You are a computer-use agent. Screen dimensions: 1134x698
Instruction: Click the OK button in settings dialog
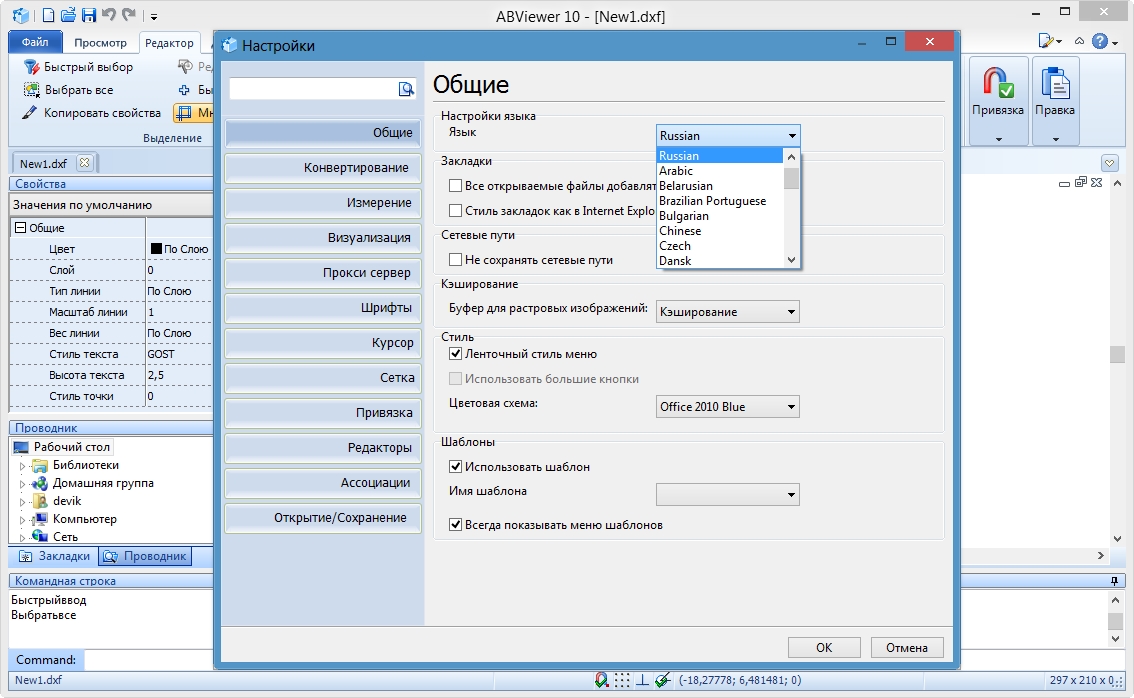[x=823, y=647]
